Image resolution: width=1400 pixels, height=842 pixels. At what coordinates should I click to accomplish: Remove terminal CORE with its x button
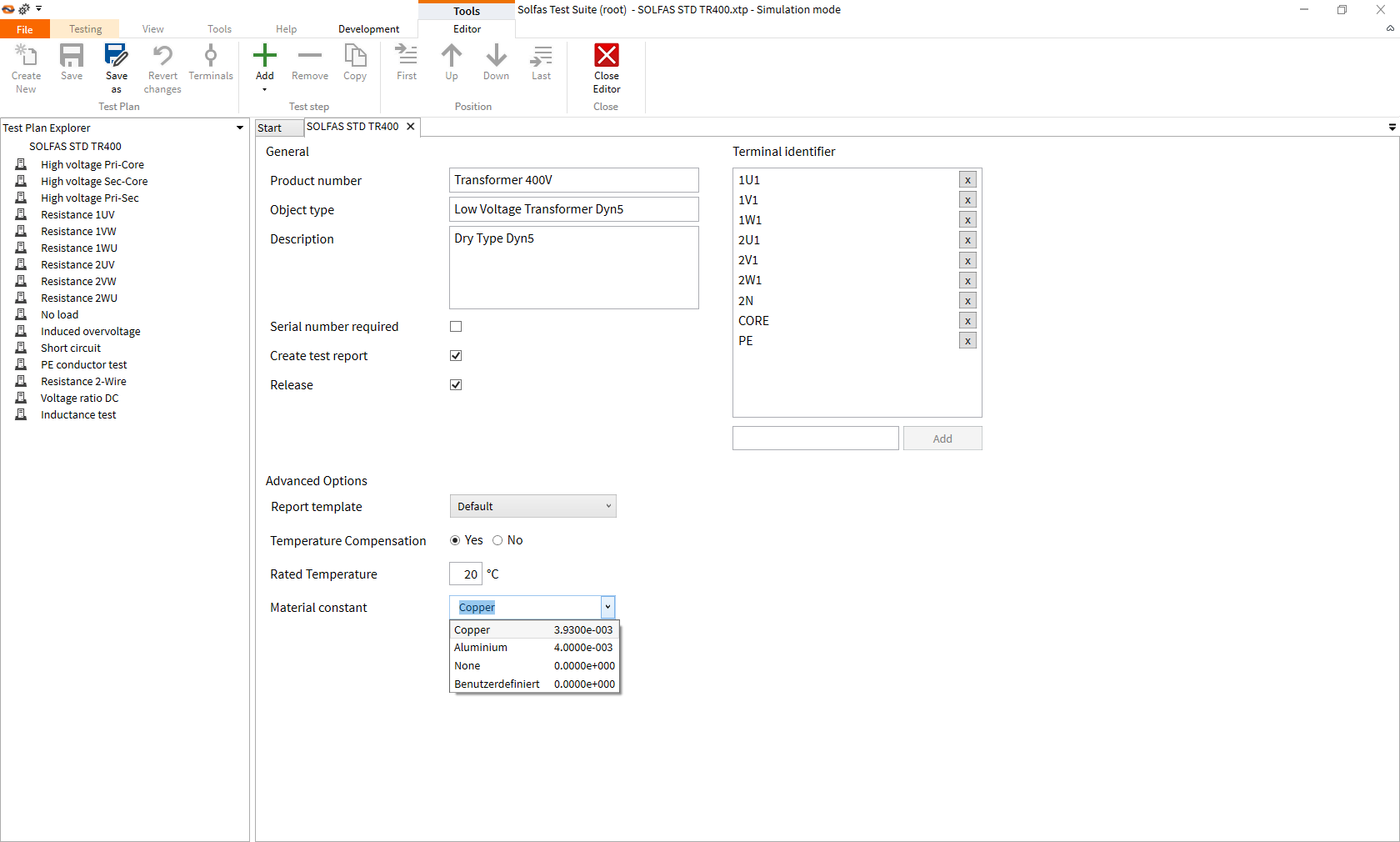(967, 321)
